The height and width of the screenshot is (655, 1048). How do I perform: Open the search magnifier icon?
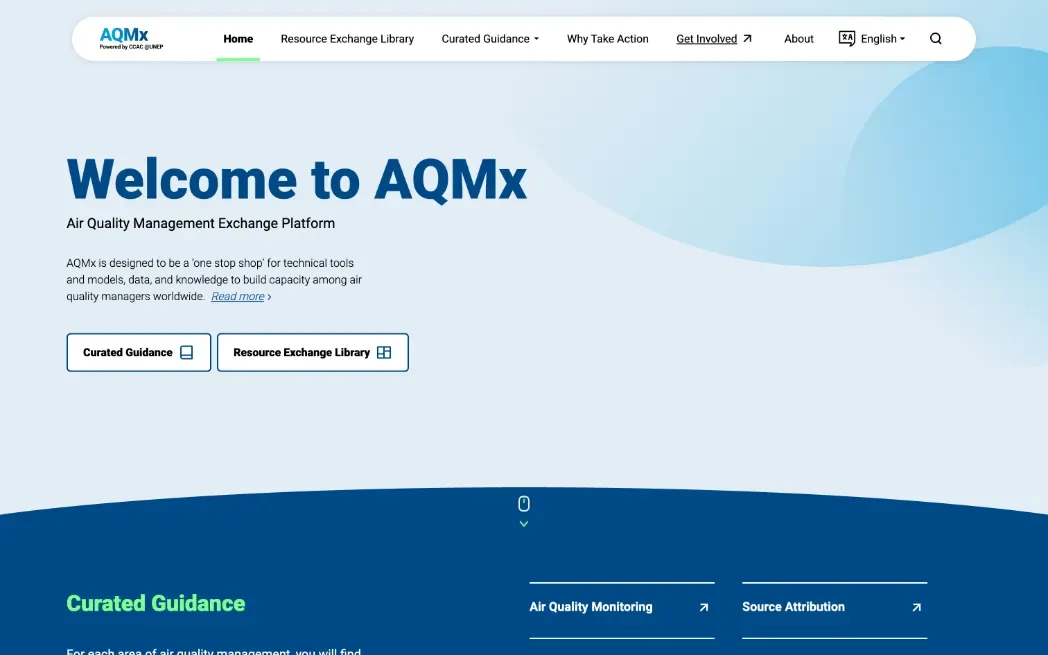(936, 39)
